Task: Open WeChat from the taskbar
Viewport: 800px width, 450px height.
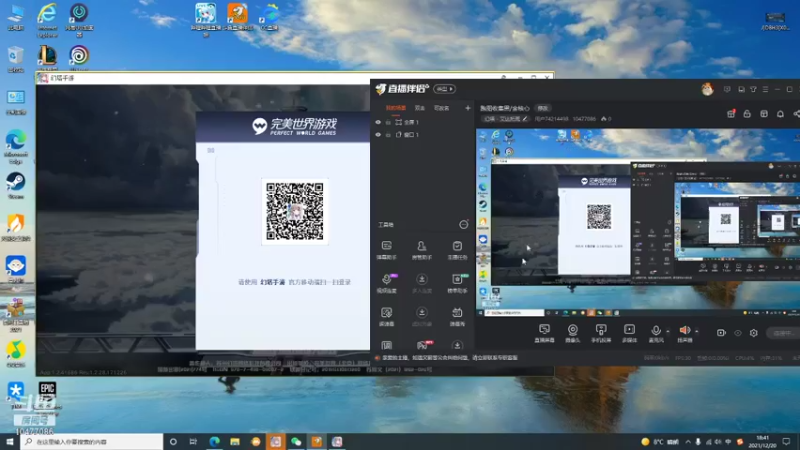Action: click(x=296, y=442)
